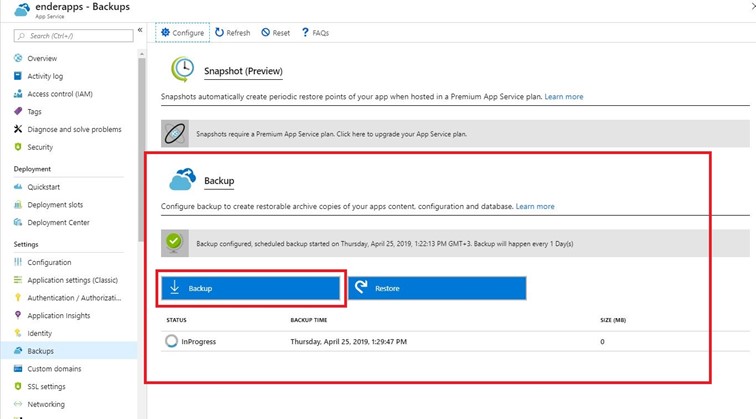
Task: Click the Diagnose wrench icon
Action: pyautogui.click(x=18, y=129)
